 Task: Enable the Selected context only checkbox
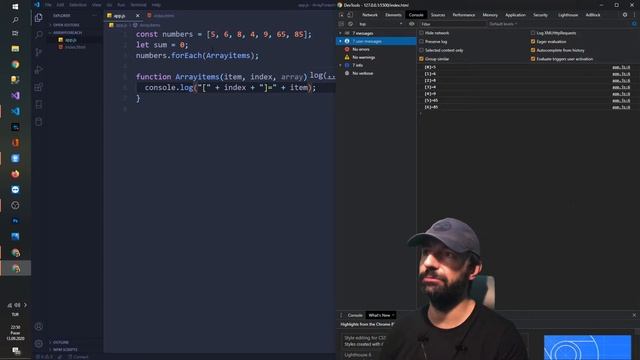tap(422, 50)
